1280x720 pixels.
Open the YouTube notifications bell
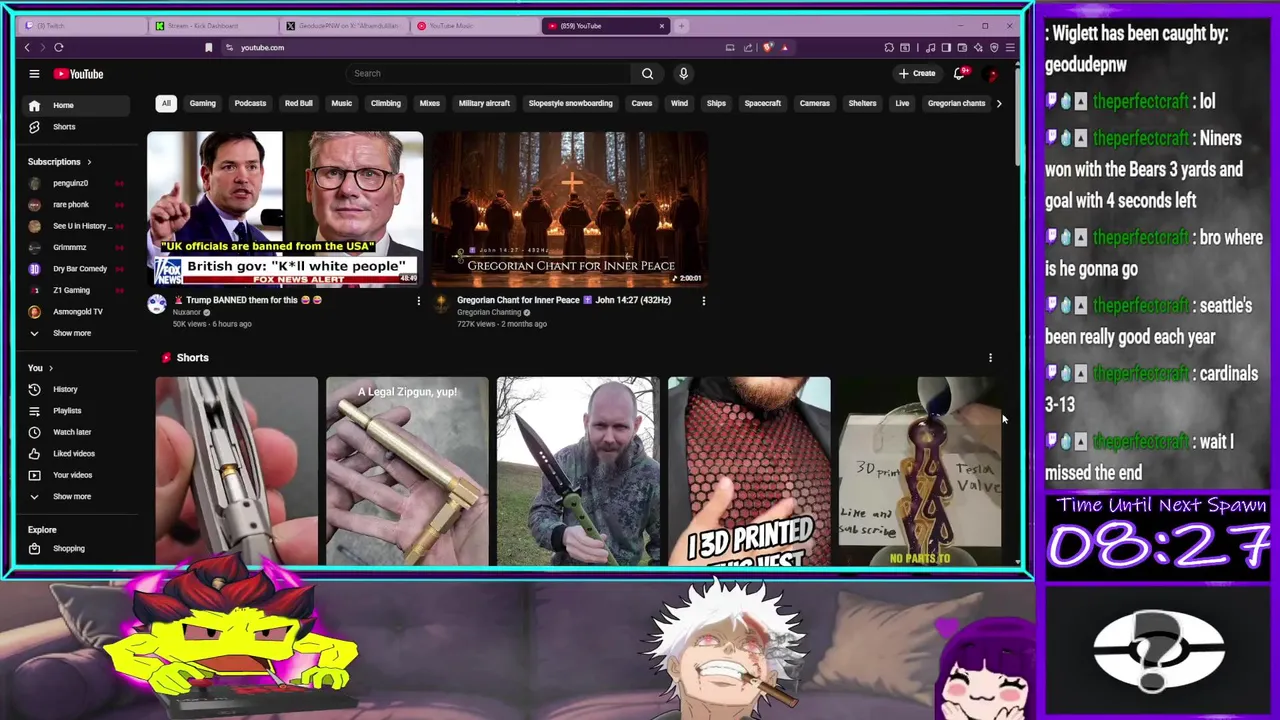[959, 74]
